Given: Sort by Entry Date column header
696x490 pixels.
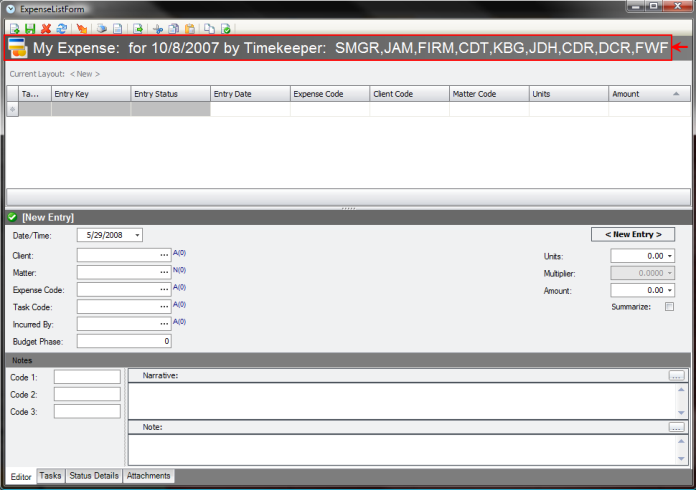Looking at the screenshot, I should click(250, 93).
